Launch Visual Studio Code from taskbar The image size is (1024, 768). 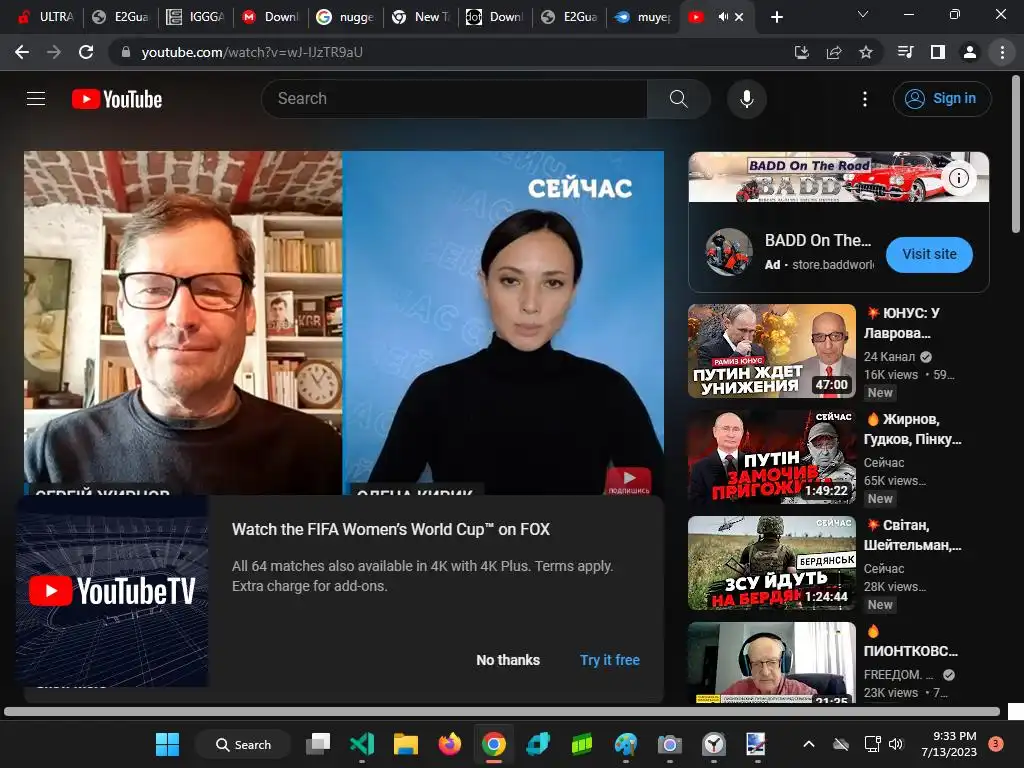pos(362,744)
